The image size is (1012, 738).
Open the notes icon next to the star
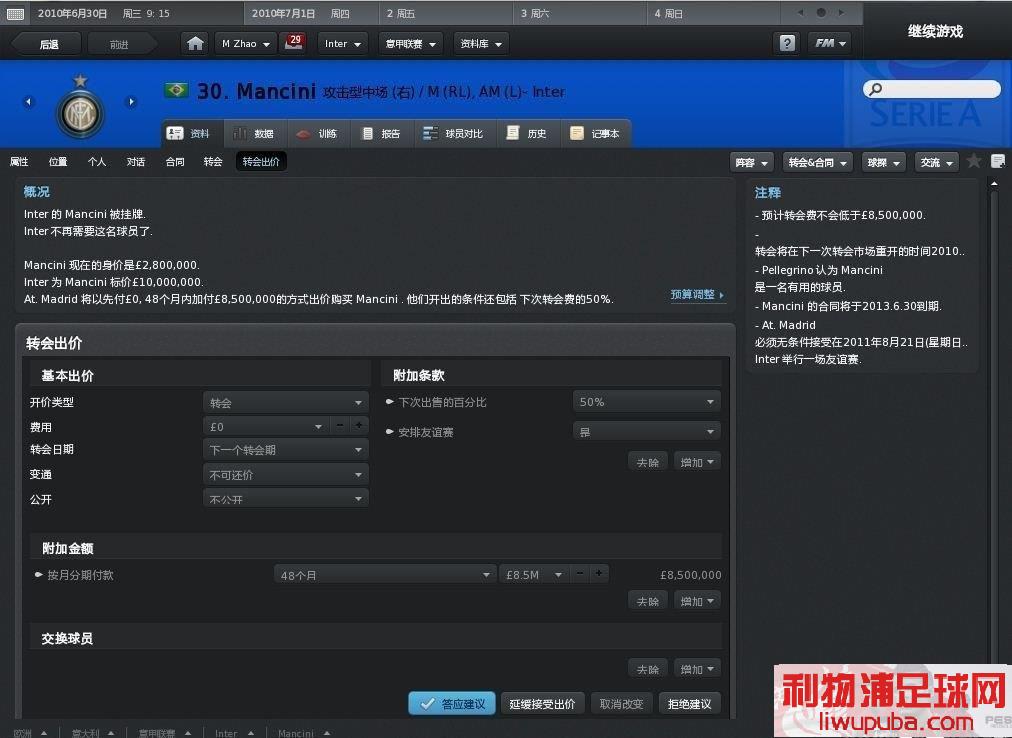click(x=998, y=161)
